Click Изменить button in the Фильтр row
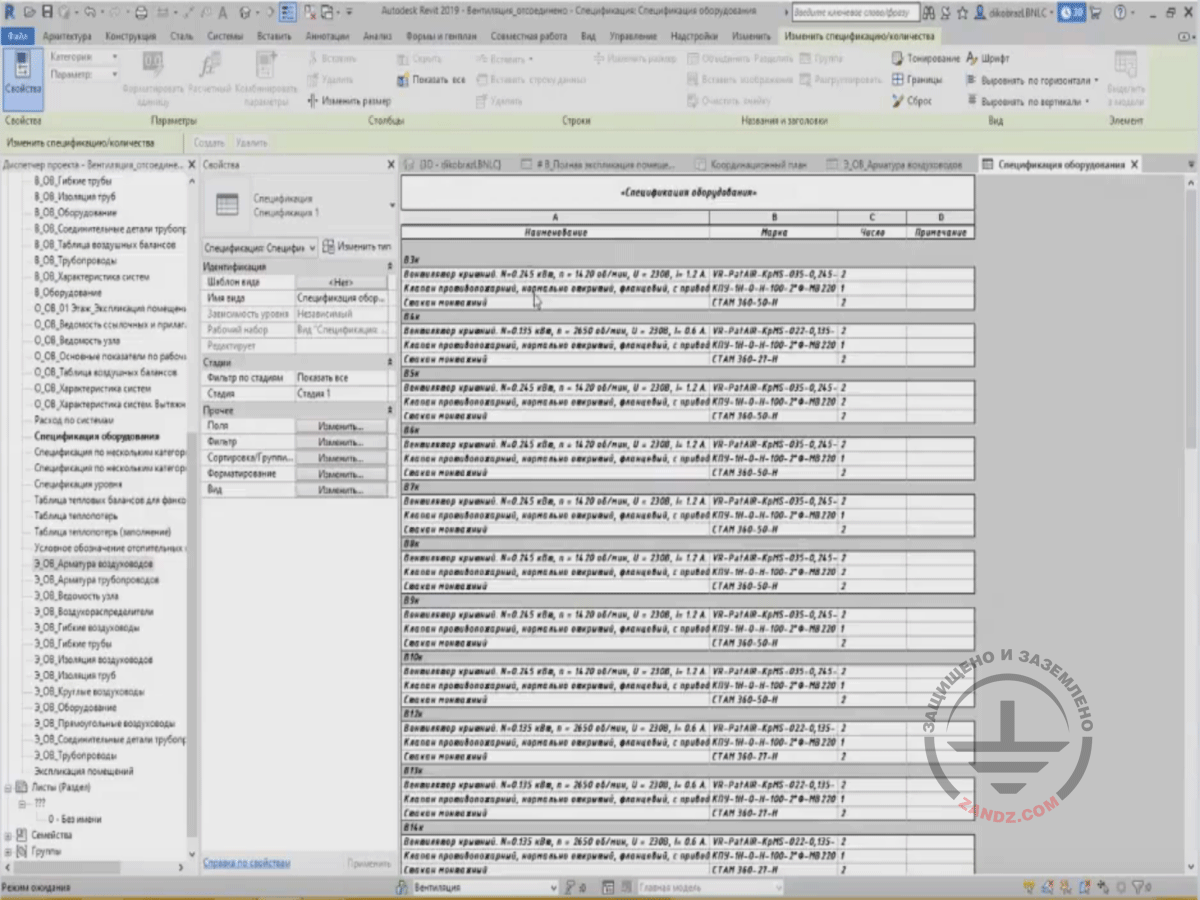 340,442
